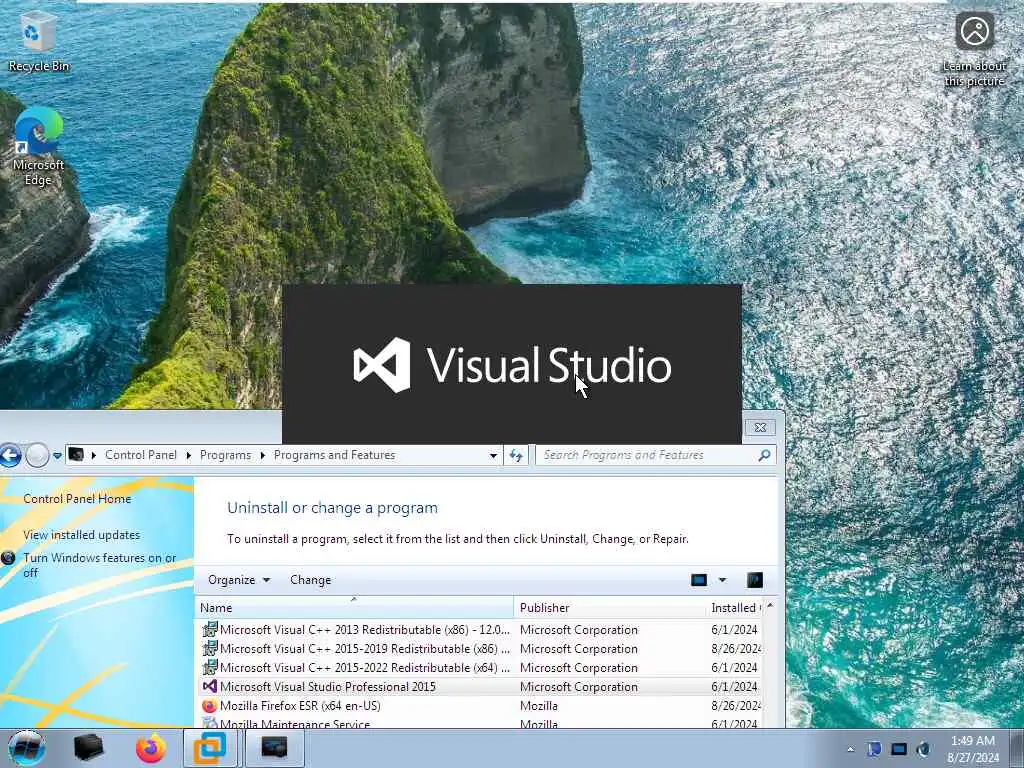Launch Microsoft Edge from the desktop

38,147
